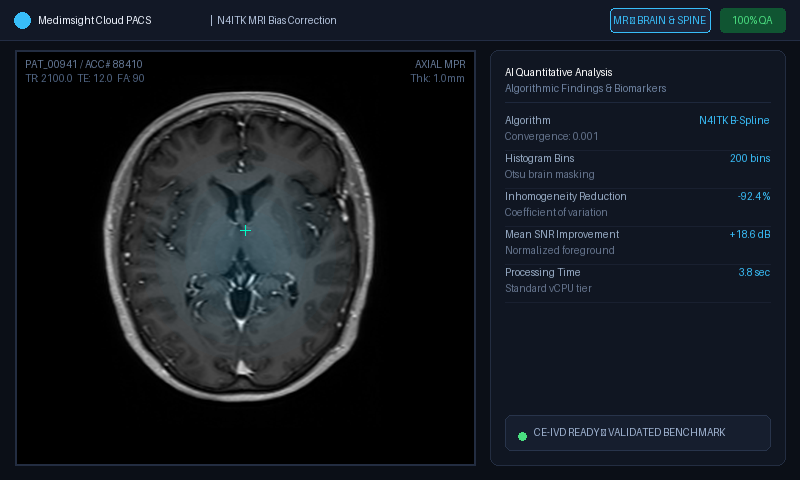
Task: Select the 'Algorithm' row label
Action: (528, 120)
